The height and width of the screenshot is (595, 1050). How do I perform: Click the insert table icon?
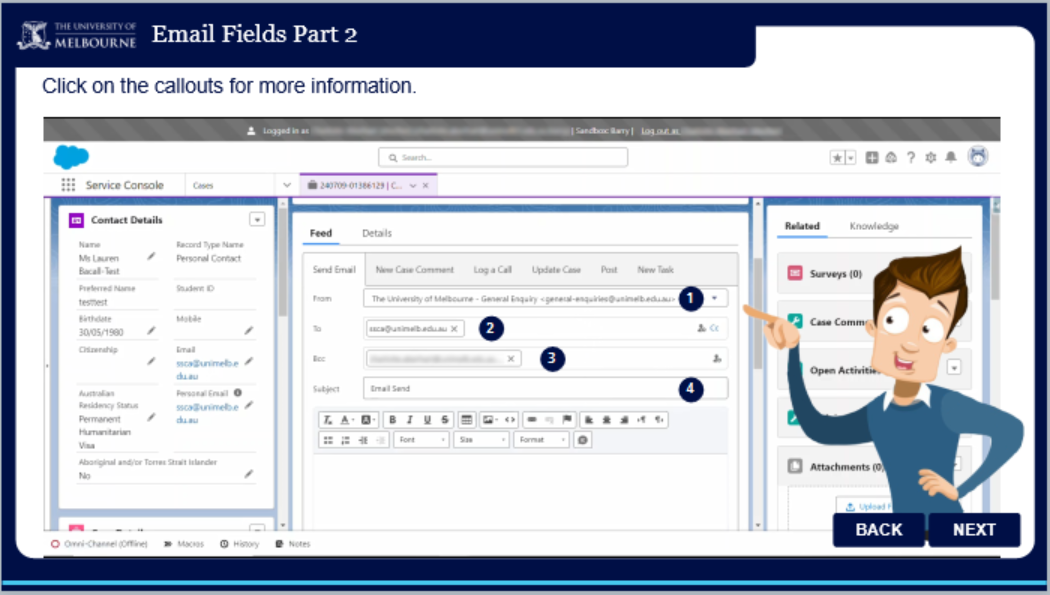click(466, 420)
